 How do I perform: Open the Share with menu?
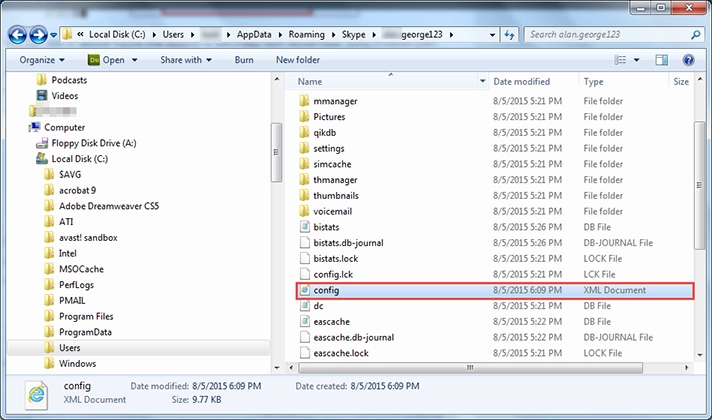pos(186,60)
